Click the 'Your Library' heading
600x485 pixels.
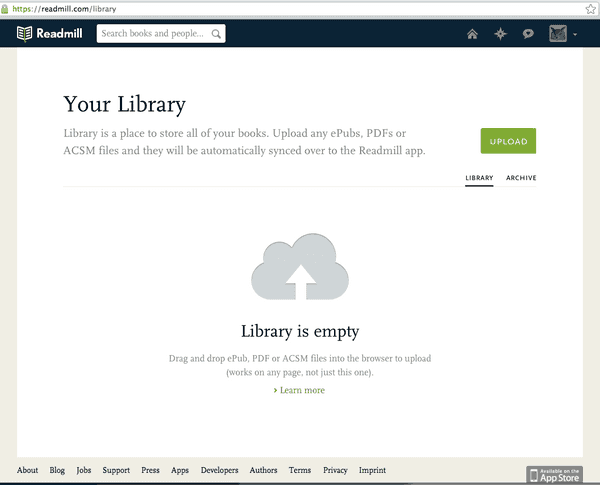click(x=125, y=104)
